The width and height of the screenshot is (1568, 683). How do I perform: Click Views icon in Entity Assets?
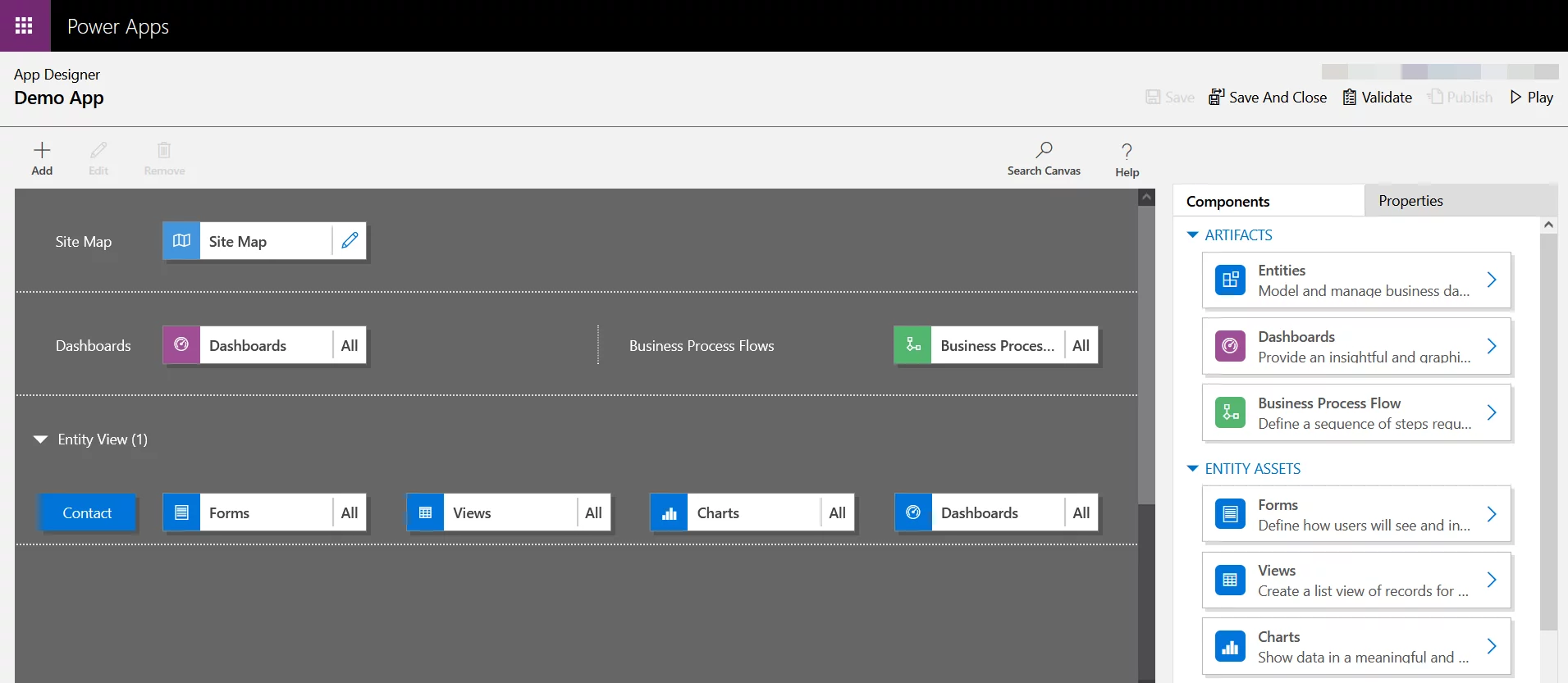pos(1230,580)
